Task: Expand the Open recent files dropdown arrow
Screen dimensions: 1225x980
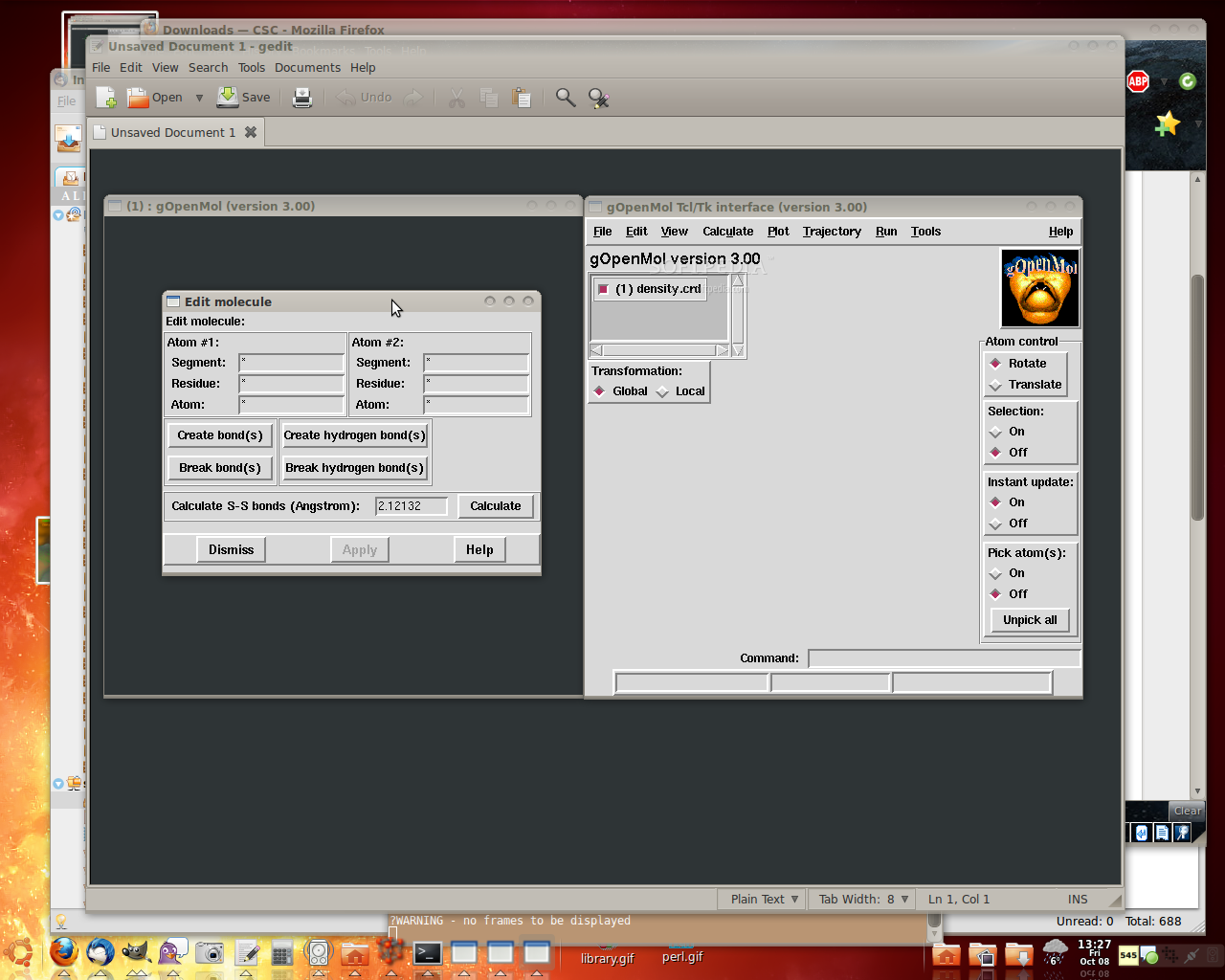Action: 199,98
